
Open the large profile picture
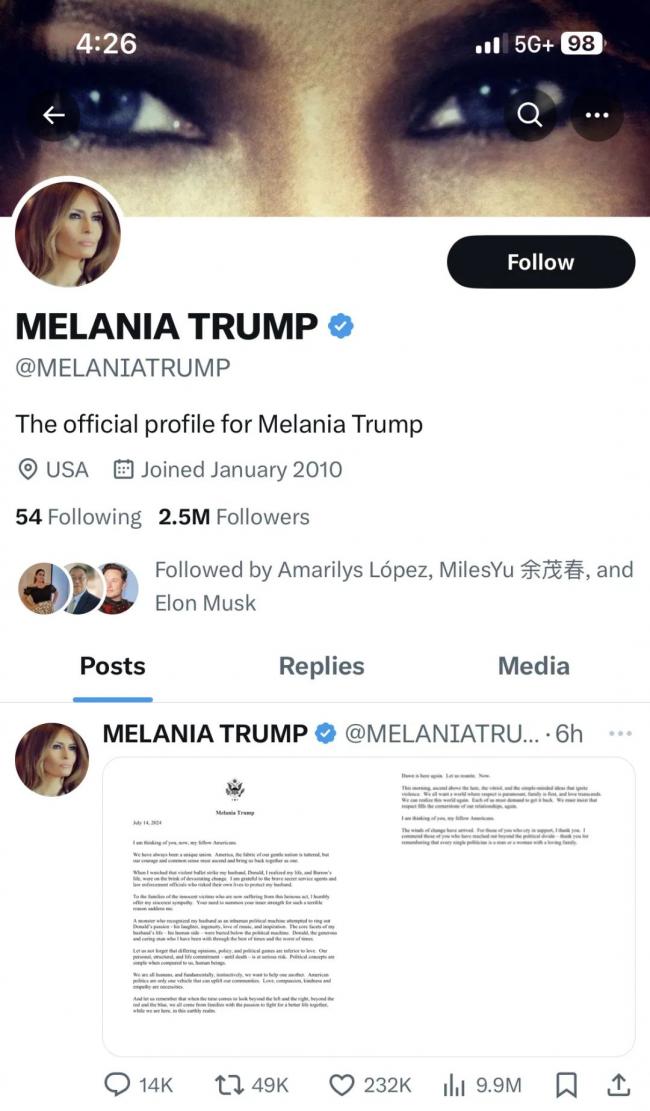click(68, 236)
